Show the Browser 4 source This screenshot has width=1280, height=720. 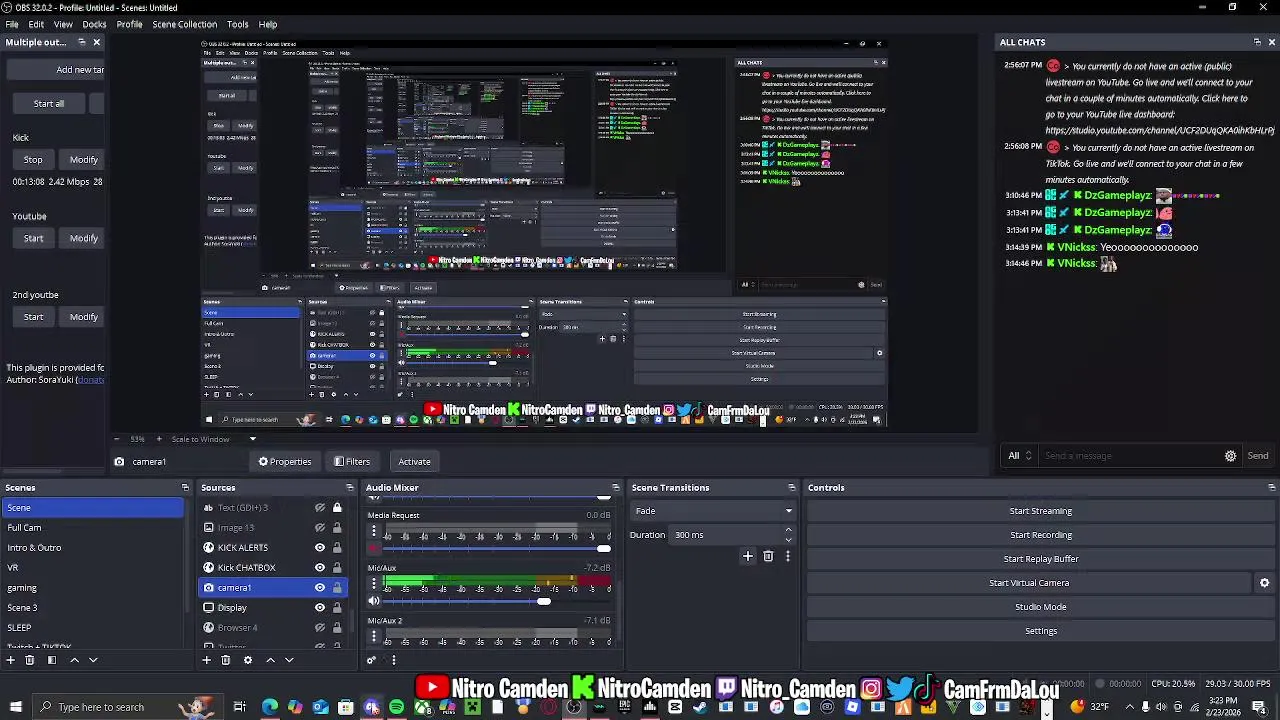320,628
